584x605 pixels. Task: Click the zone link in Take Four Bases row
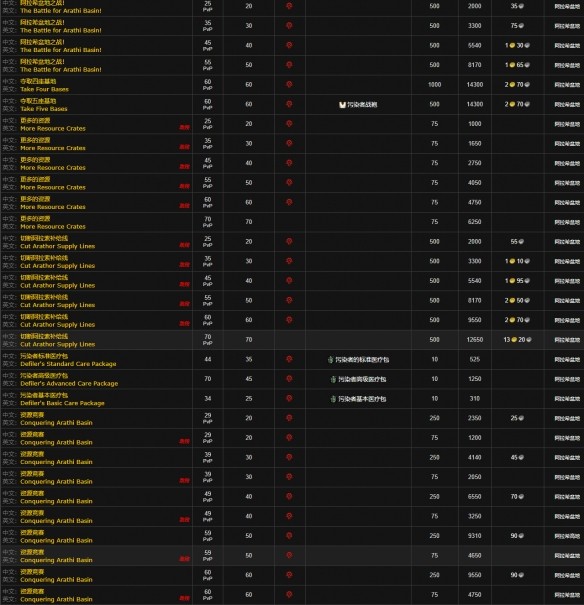click(567, 85)
